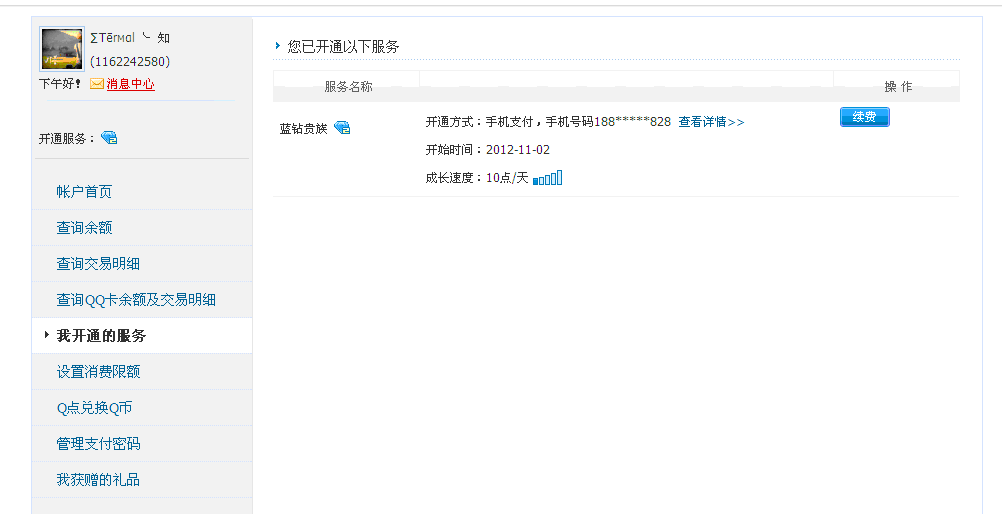Go to 查询余额
The height and width of the screenshot is (514, 1002).
[x=84, y=228]
